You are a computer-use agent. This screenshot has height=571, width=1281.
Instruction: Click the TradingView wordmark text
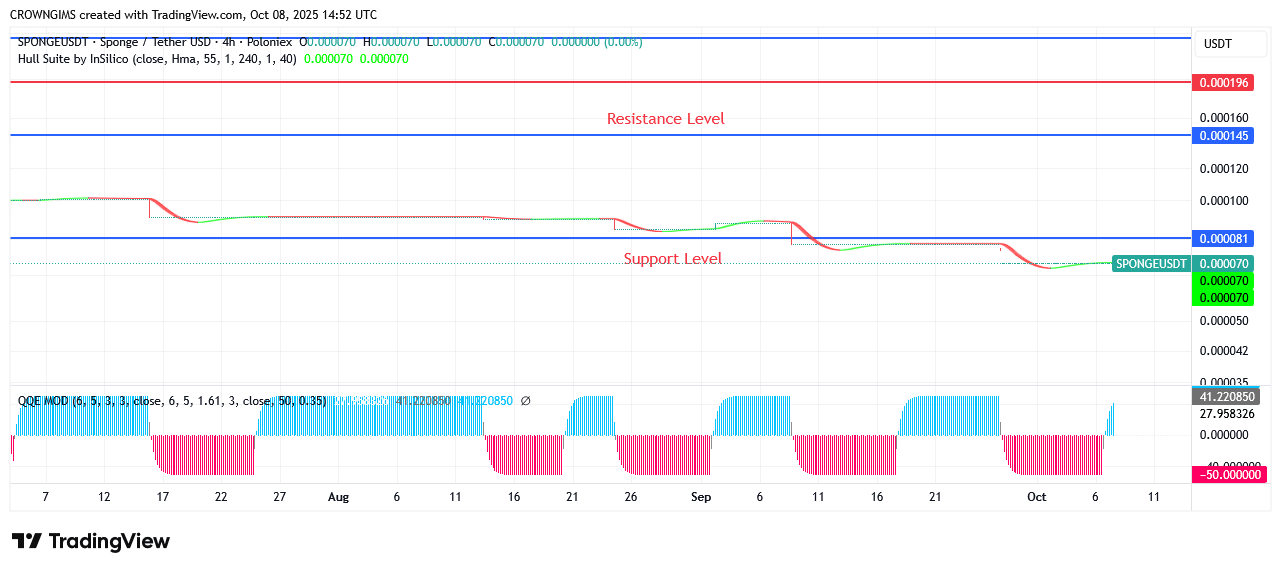(109, 541)
